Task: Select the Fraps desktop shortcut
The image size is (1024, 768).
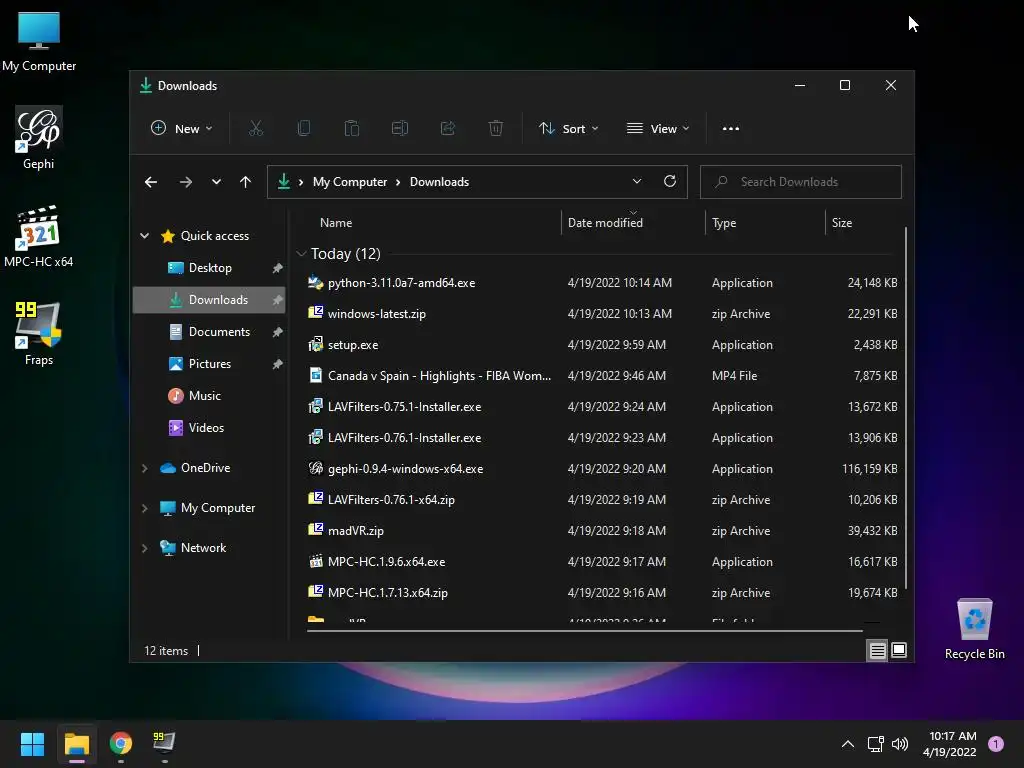Action: tap(39, 334)
